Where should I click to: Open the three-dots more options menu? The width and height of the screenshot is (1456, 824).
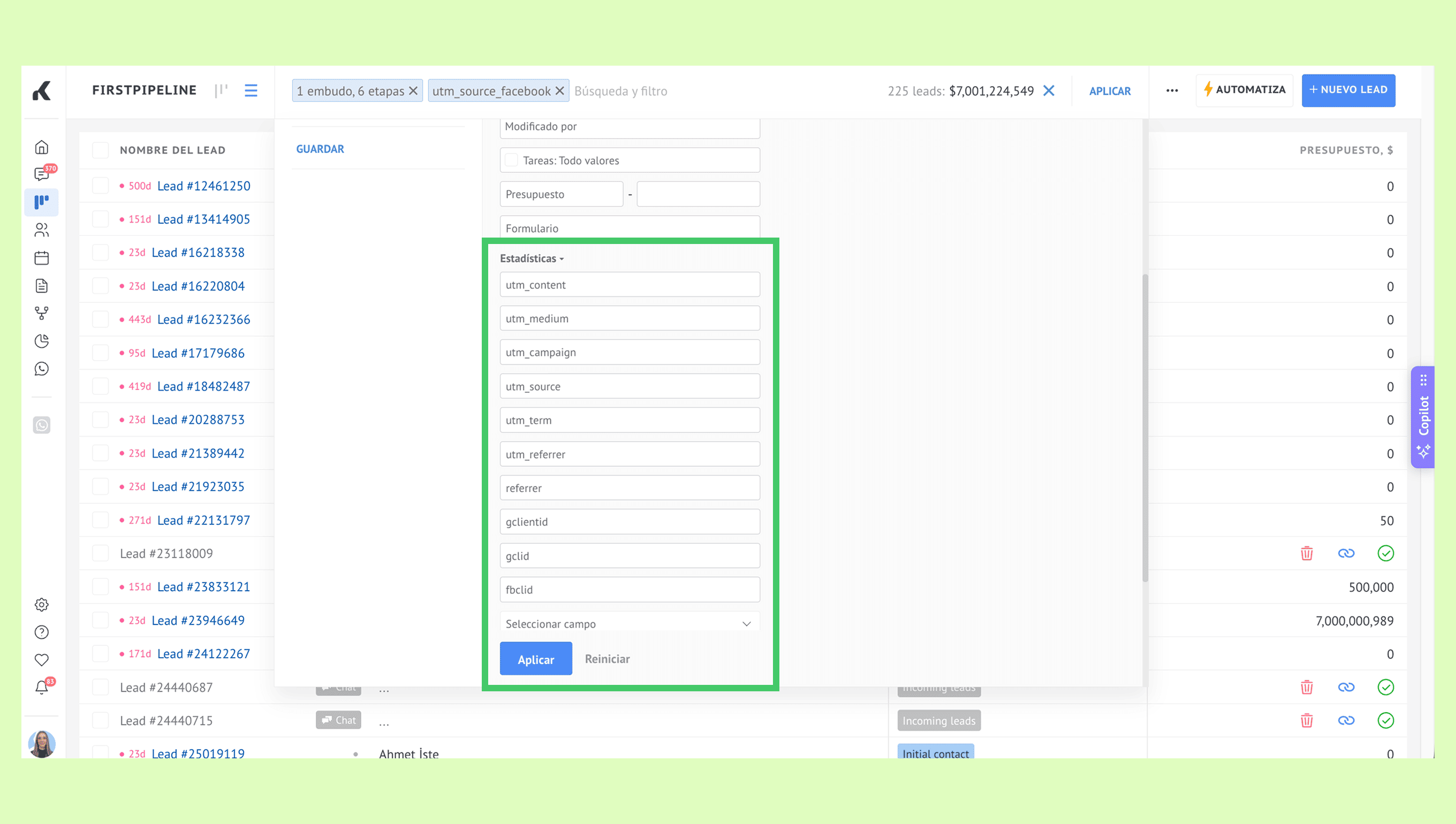[1172, 90]
